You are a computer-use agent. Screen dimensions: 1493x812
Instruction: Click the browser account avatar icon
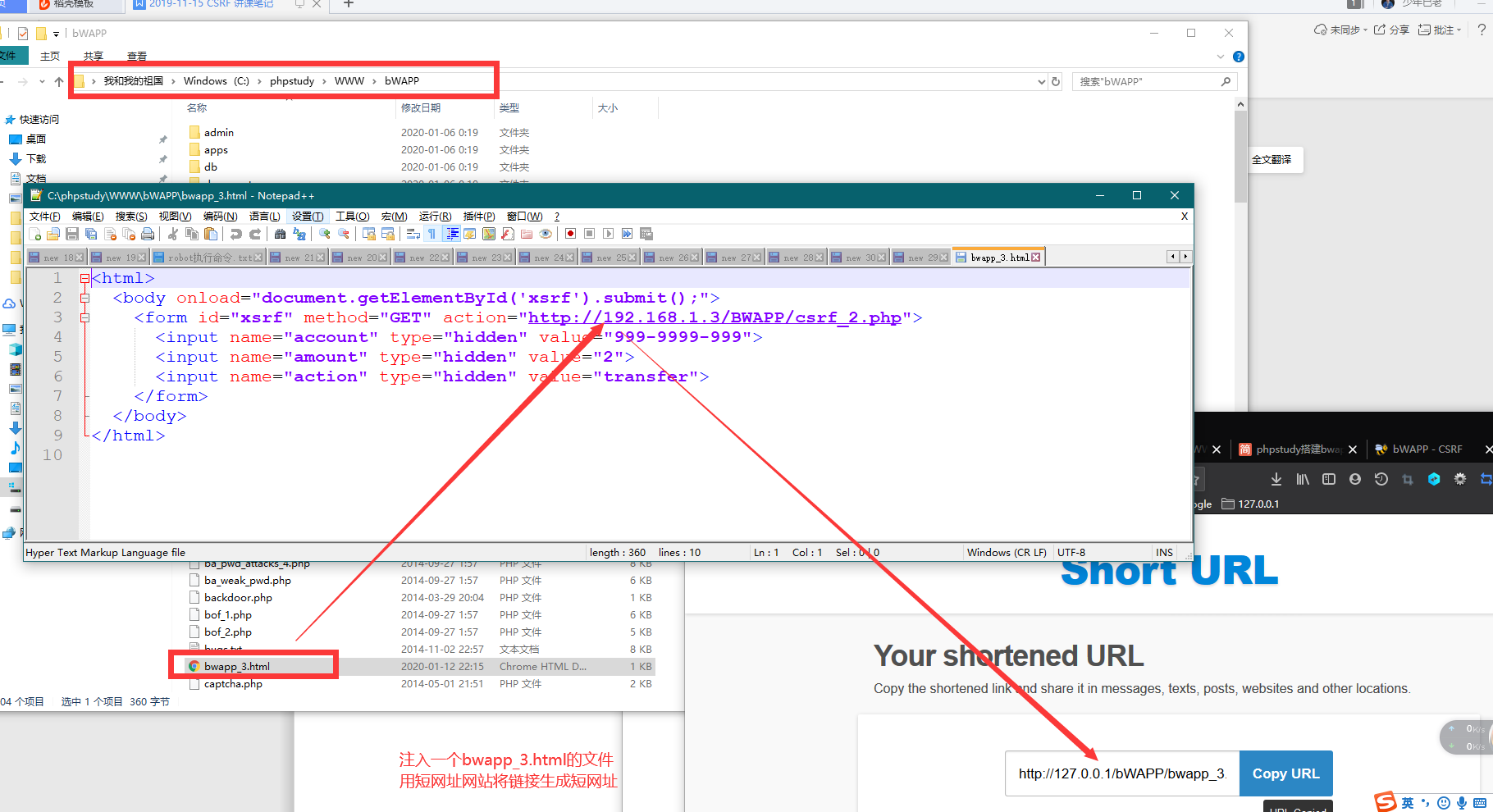(1355, 479)
